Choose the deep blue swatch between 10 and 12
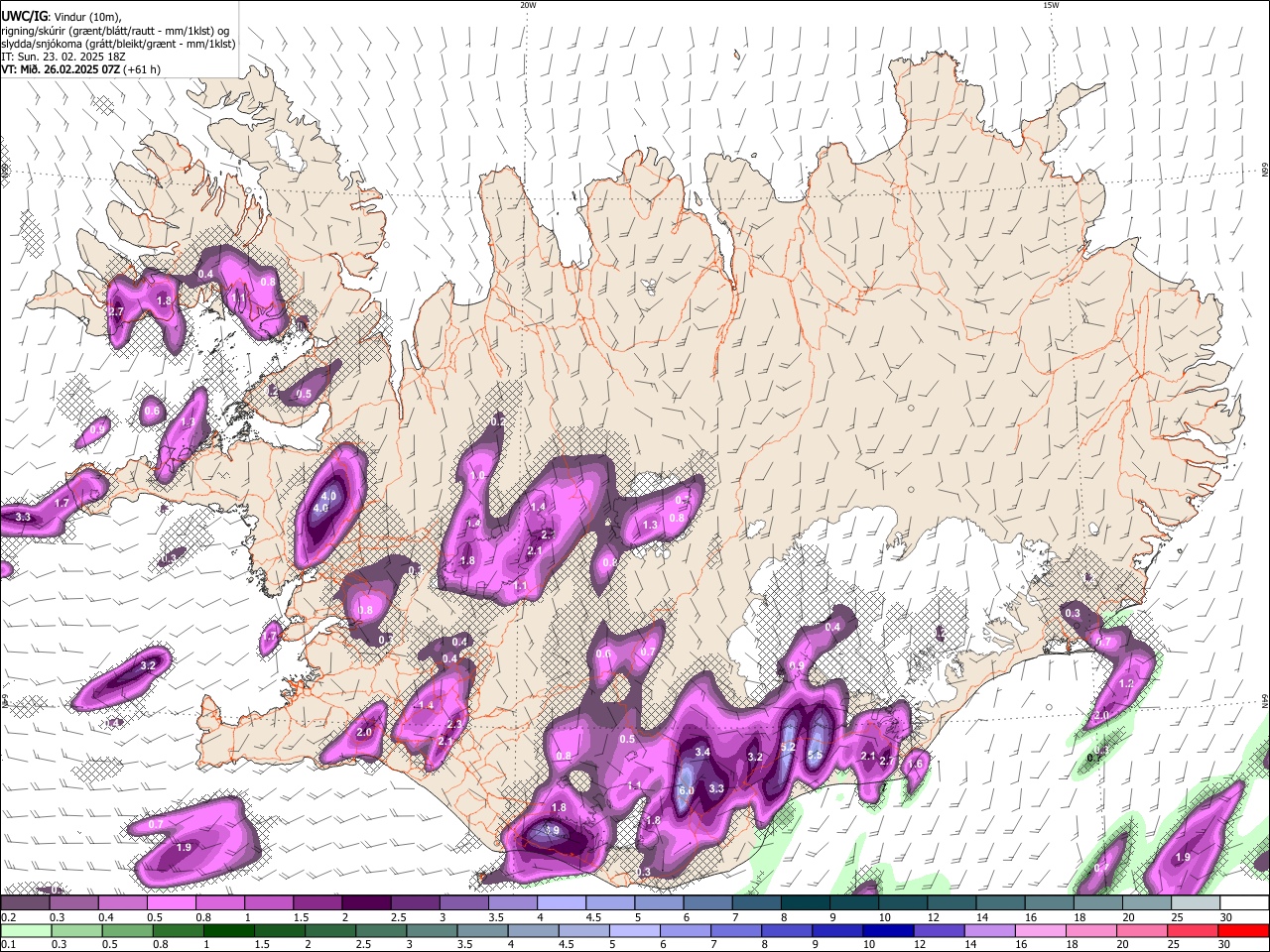This screenshot has height=952, width=1270. 888,930
